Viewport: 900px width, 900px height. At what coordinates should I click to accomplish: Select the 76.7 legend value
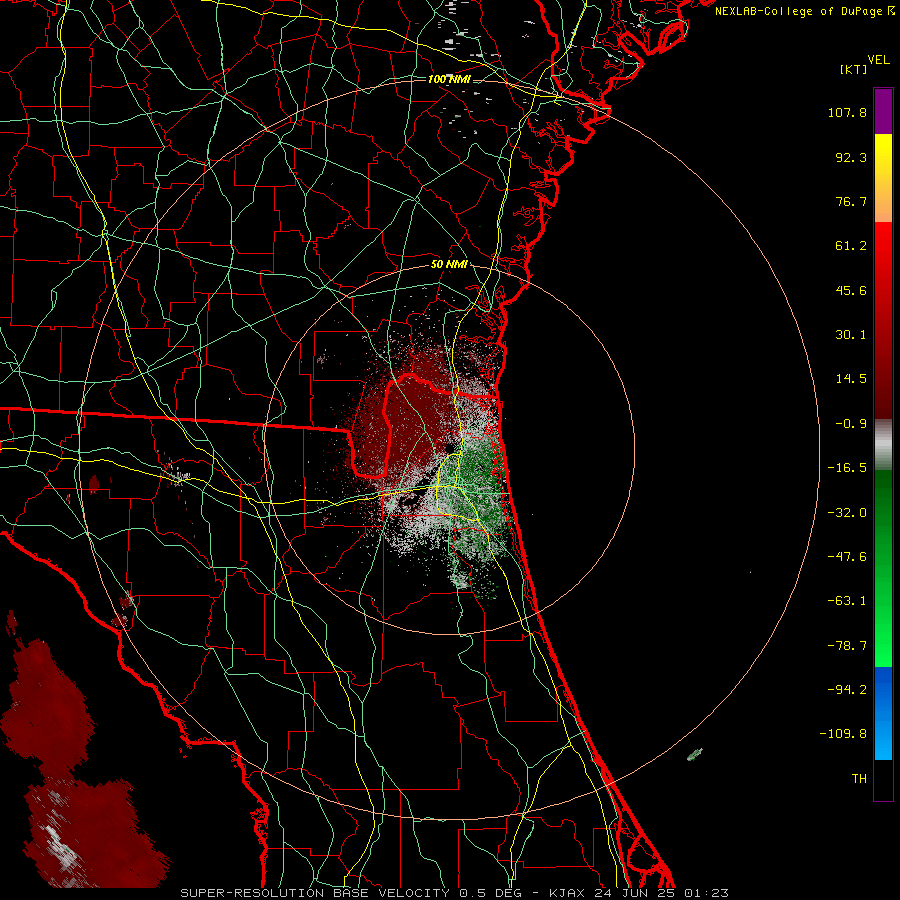click(x=851, y=201)
